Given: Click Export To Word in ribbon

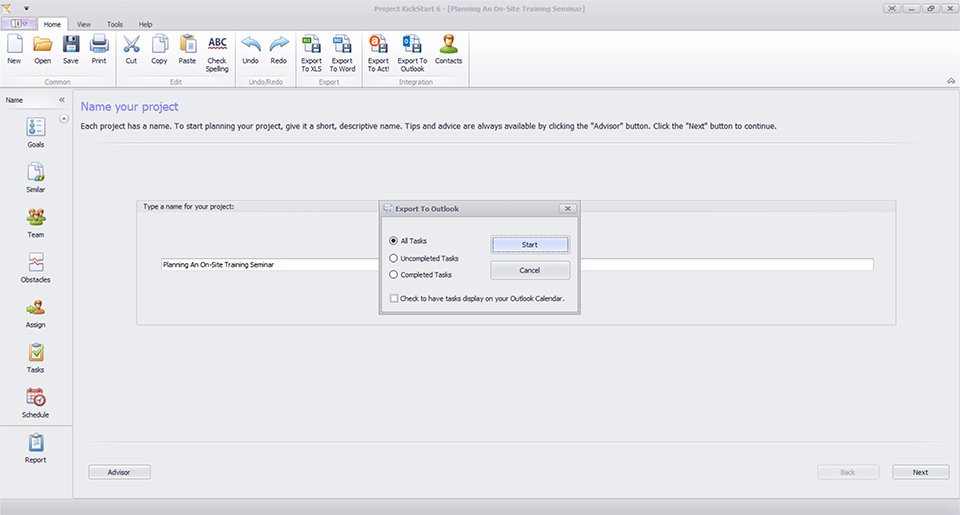Looking at the screenshot, I should click(342, 54).
